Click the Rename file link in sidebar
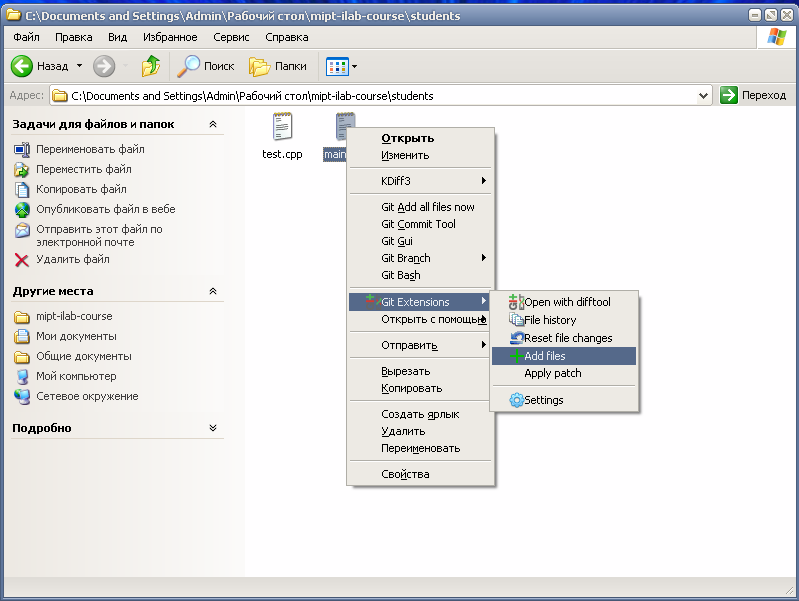 point(90,149)
